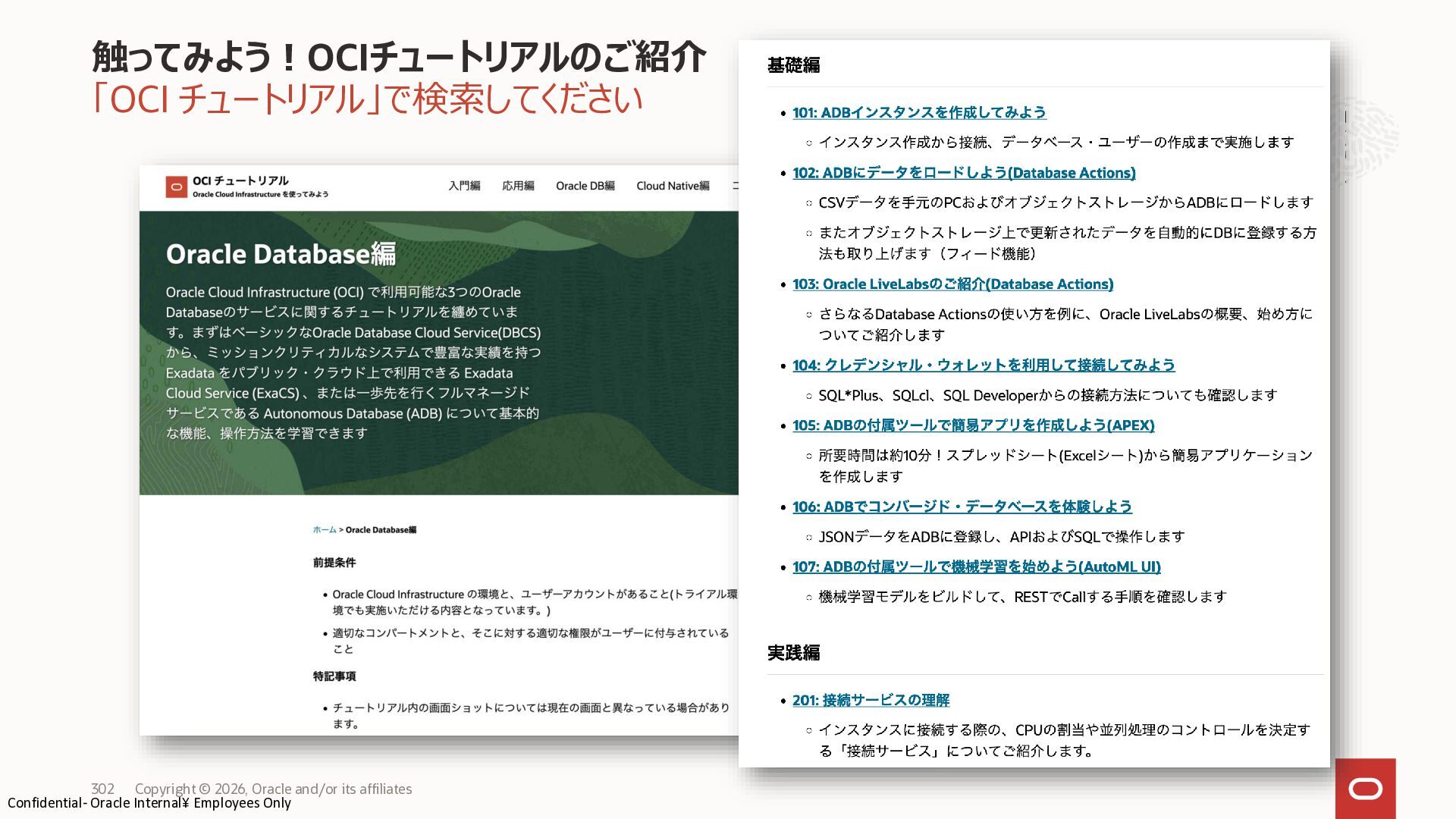Open the 103: Oracle LiveLabsのご紹介 link

pyautogui.click(x=952, y=284)
